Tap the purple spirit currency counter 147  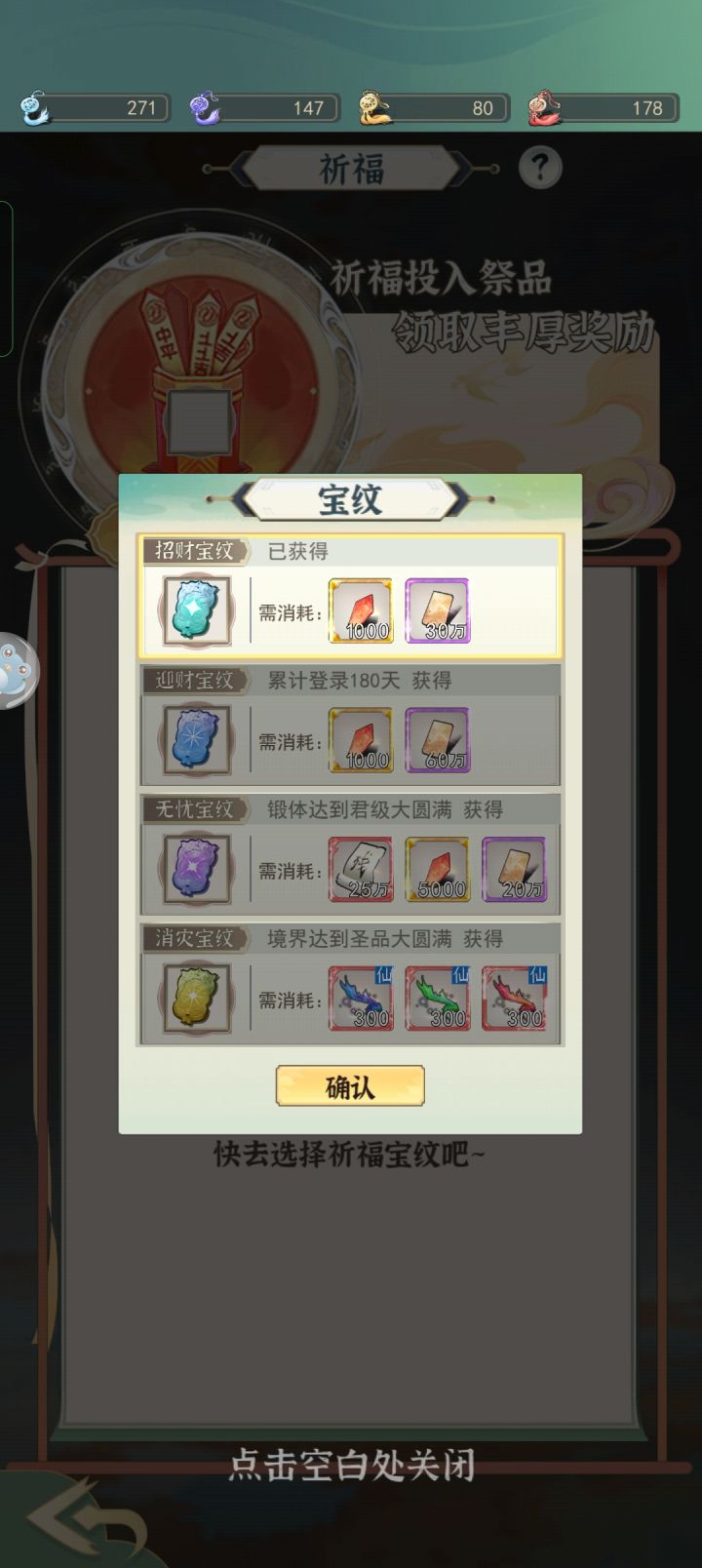(264, 107)
